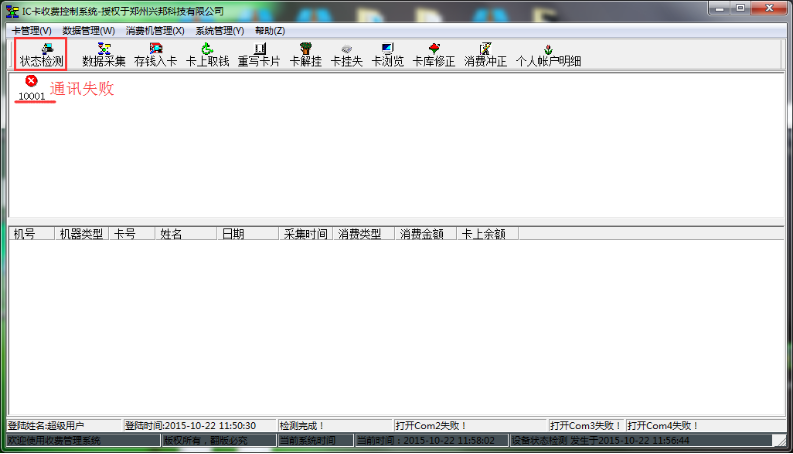
Task: Click the 卡库修正 card database fix icon
Action: 434,54
